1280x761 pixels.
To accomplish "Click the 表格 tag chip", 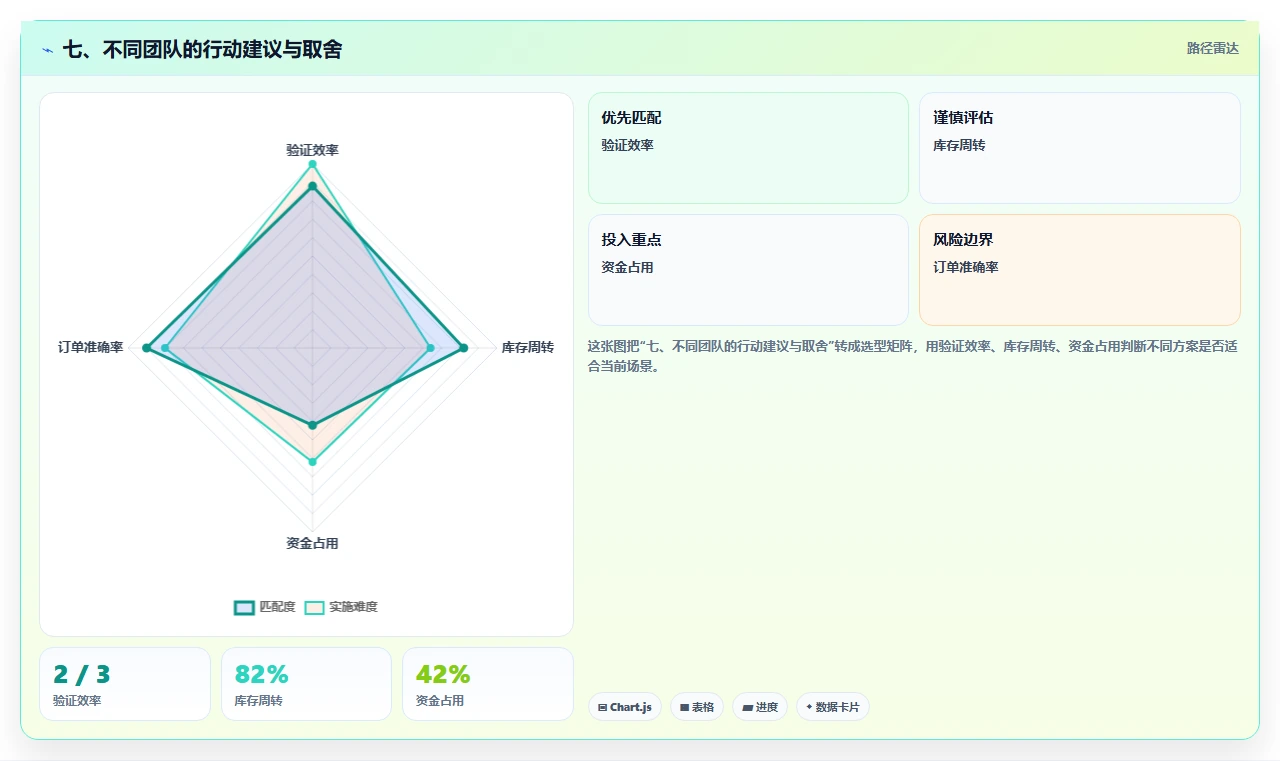I will (697, 707).
